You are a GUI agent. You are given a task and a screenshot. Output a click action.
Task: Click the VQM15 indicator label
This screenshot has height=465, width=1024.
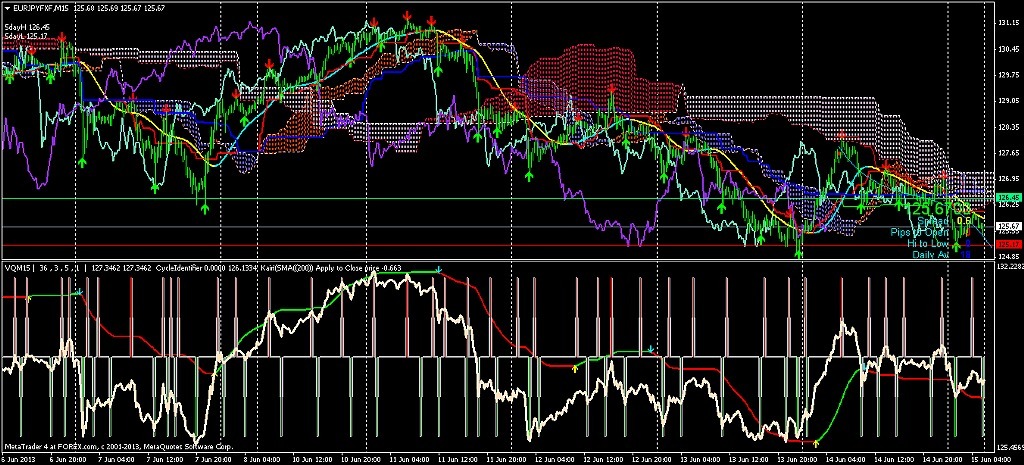point(18,268)
